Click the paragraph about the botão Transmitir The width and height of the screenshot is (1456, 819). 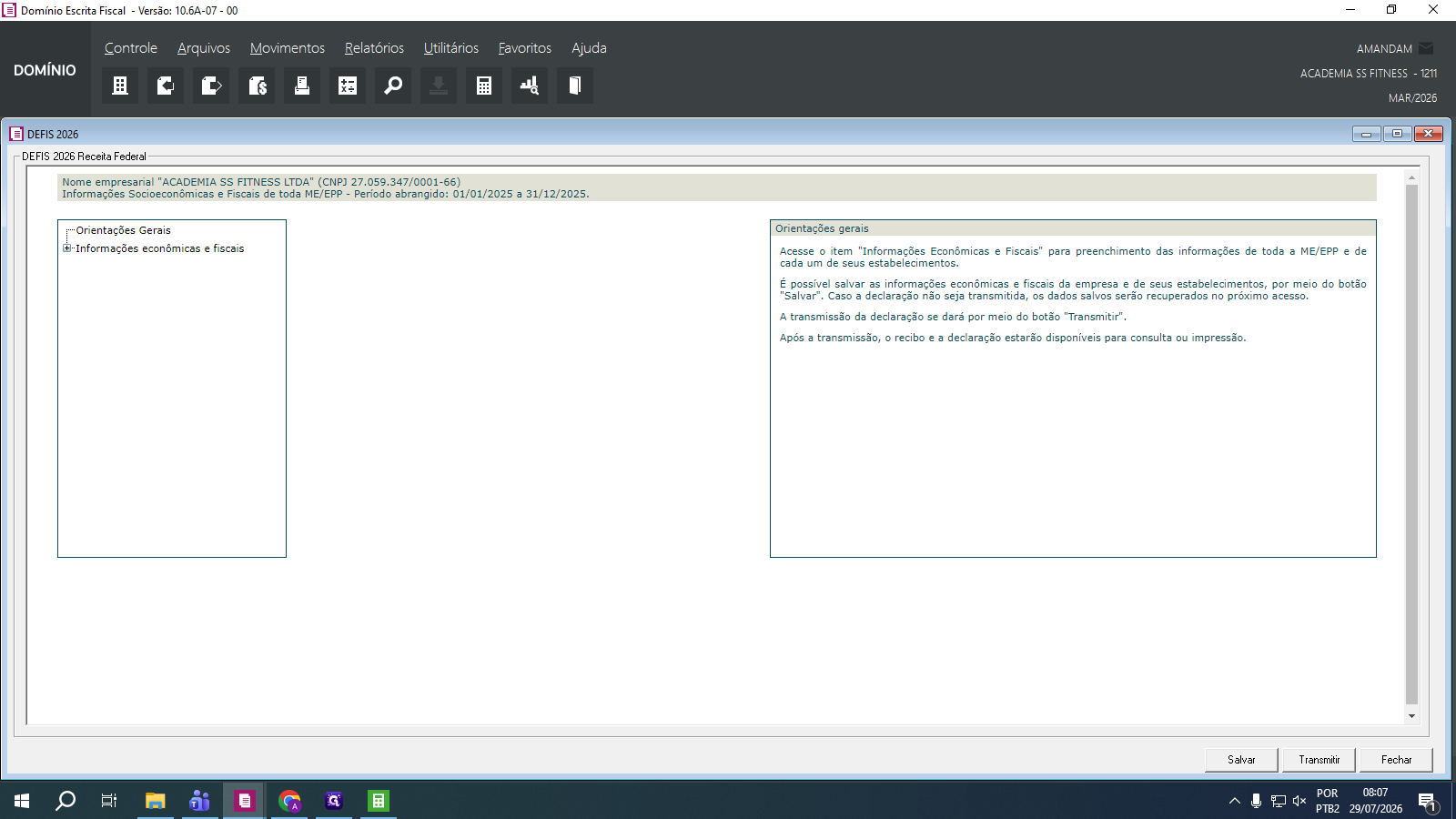coord(953,317)
